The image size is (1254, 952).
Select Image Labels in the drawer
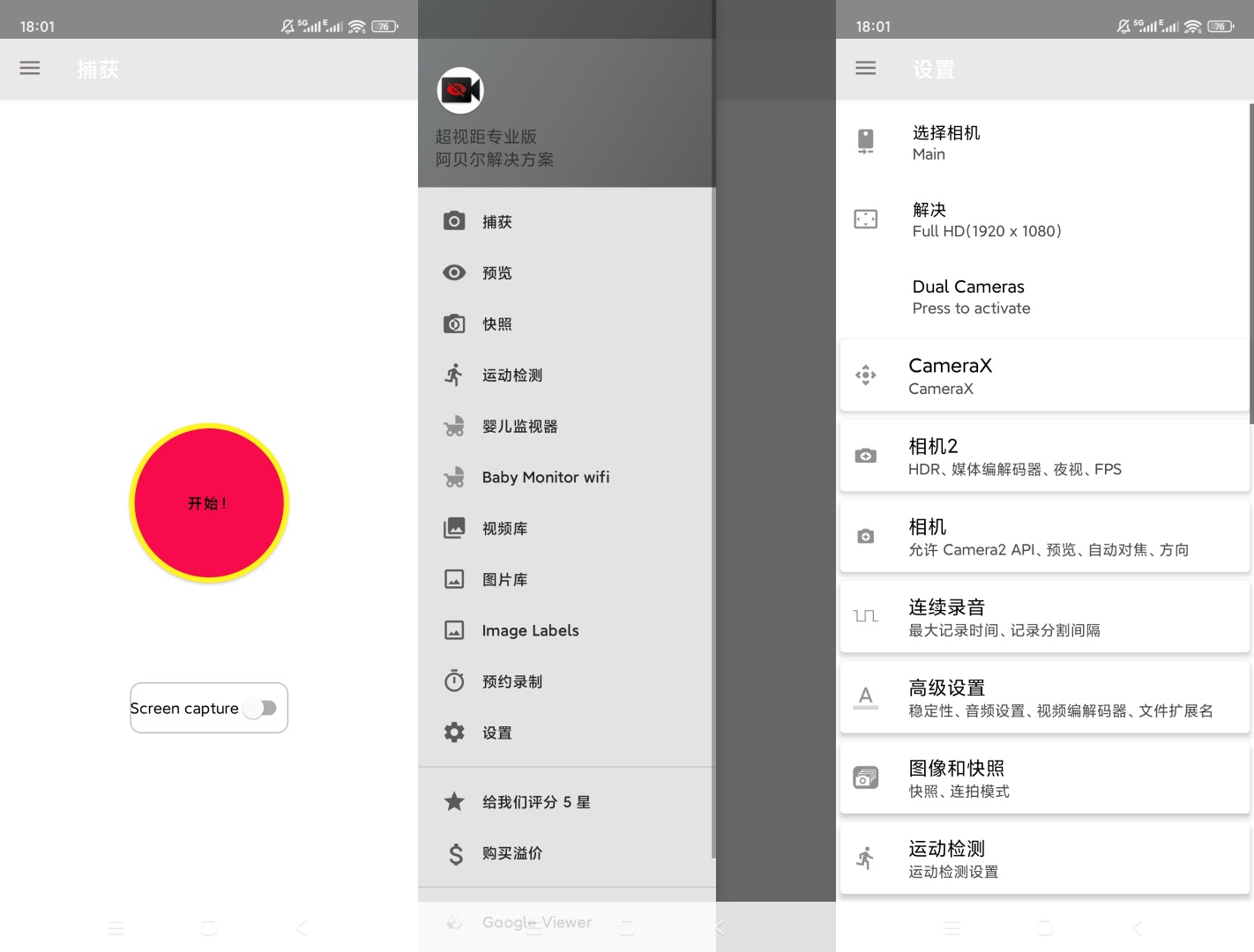click(x=529, y=630)
